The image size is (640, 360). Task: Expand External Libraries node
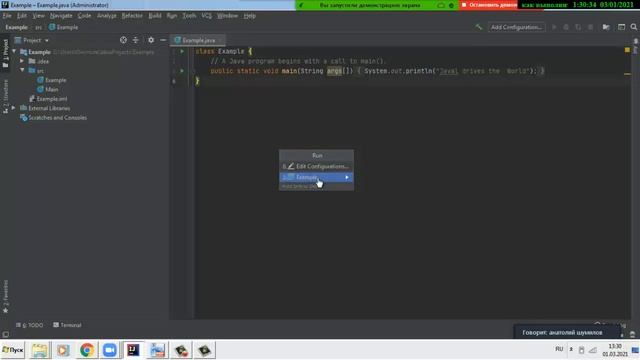point(13,108)
